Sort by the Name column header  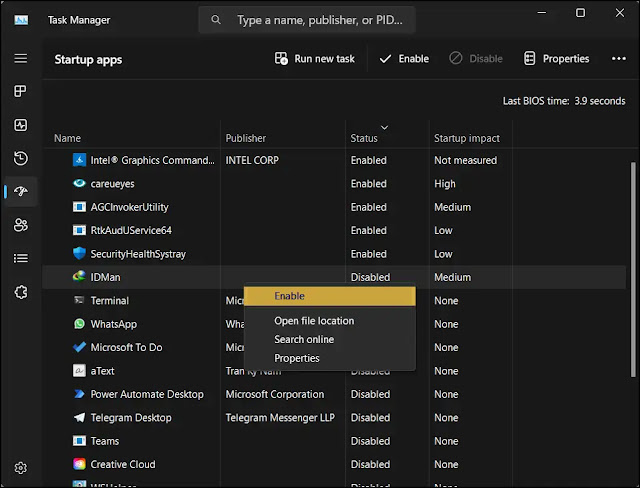pyautogui.click(x=67, y=138)
